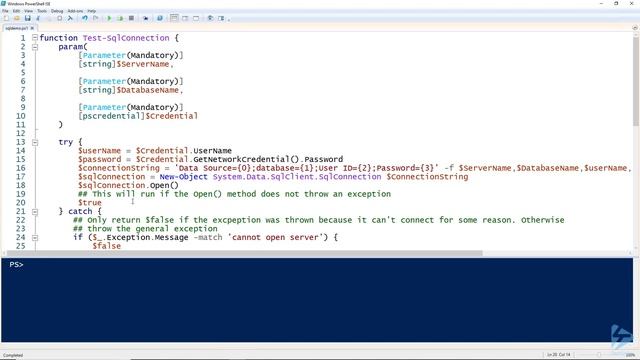Click the editor vertical scrollbar thumb
Image resolution: width=640 pixels, height=360 pixels.
pos(636,82)
